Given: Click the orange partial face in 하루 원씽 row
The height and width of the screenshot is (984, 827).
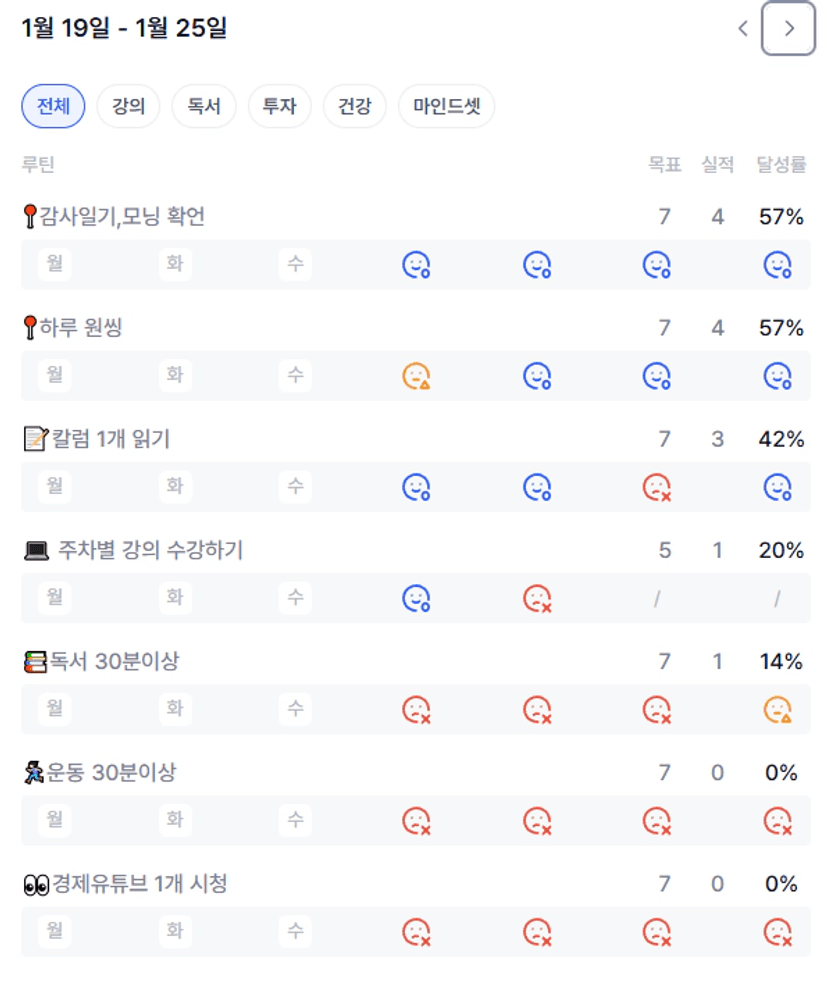Looking at the screenshot, I should tap(416, 376).
